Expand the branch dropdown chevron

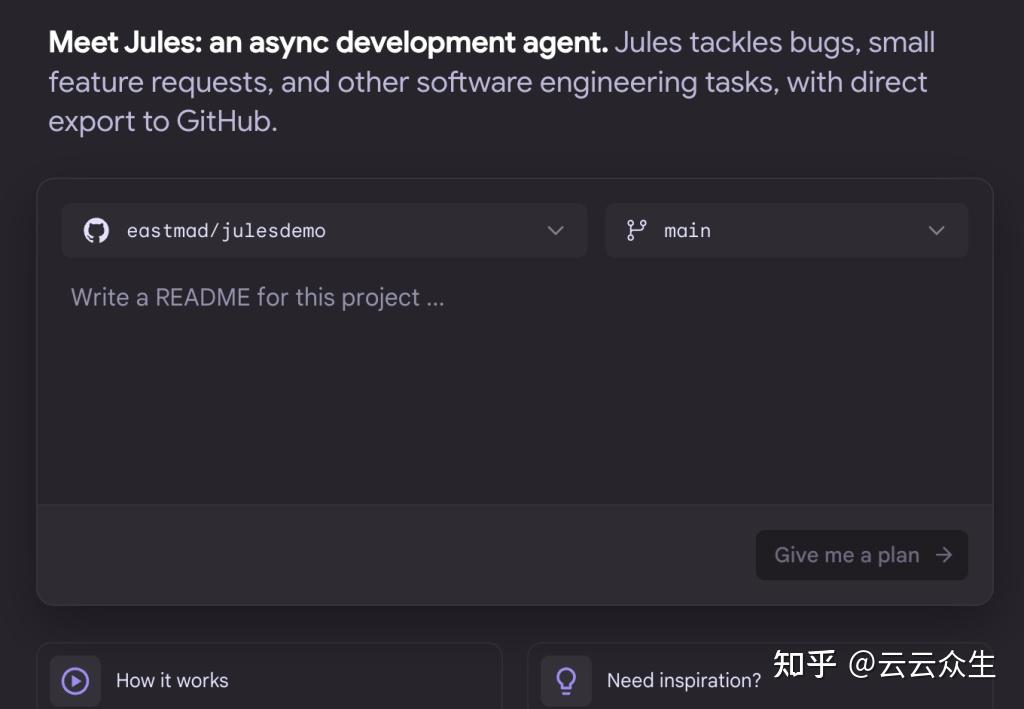pyautogui.click(x=937, y=230)
